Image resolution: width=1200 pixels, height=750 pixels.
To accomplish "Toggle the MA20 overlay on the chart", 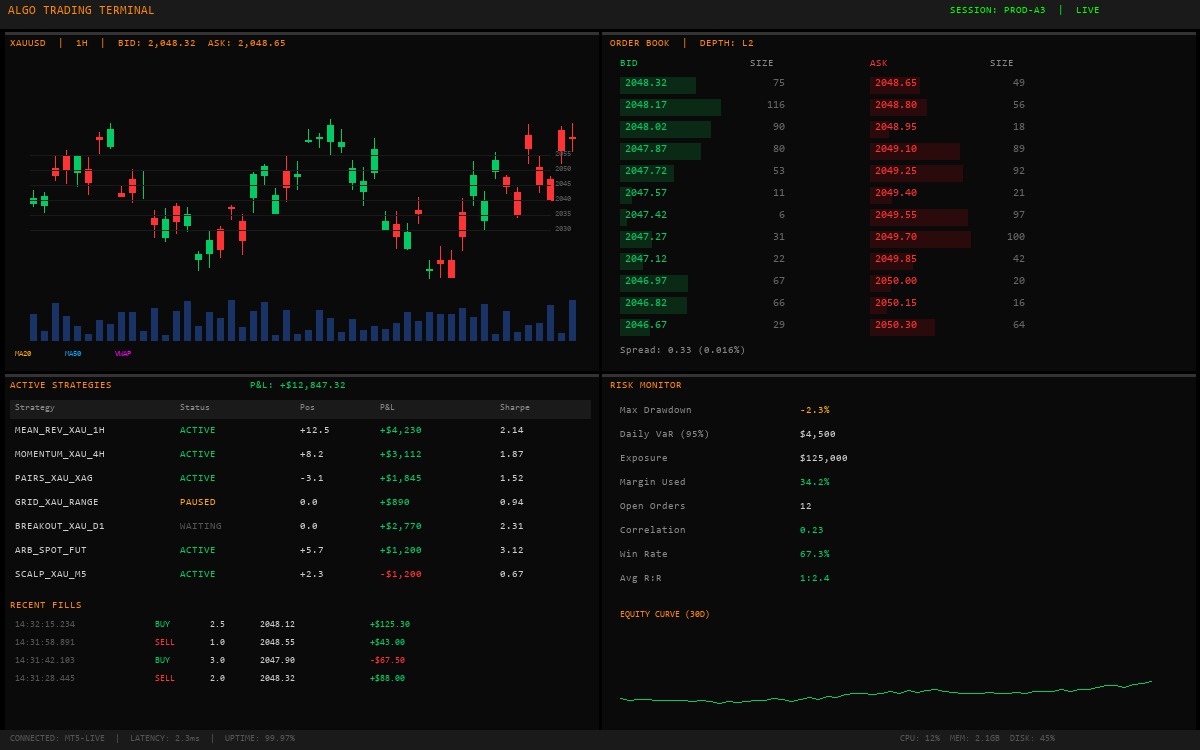I will [x=23, y=352].
